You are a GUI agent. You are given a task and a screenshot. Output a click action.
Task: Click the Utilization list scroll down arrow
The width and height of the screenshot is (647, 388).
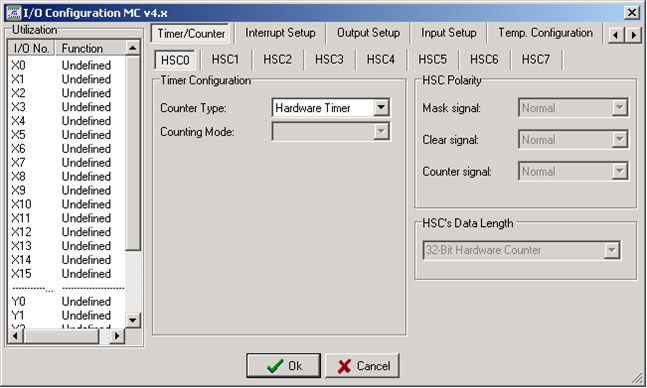click(132, 320)
